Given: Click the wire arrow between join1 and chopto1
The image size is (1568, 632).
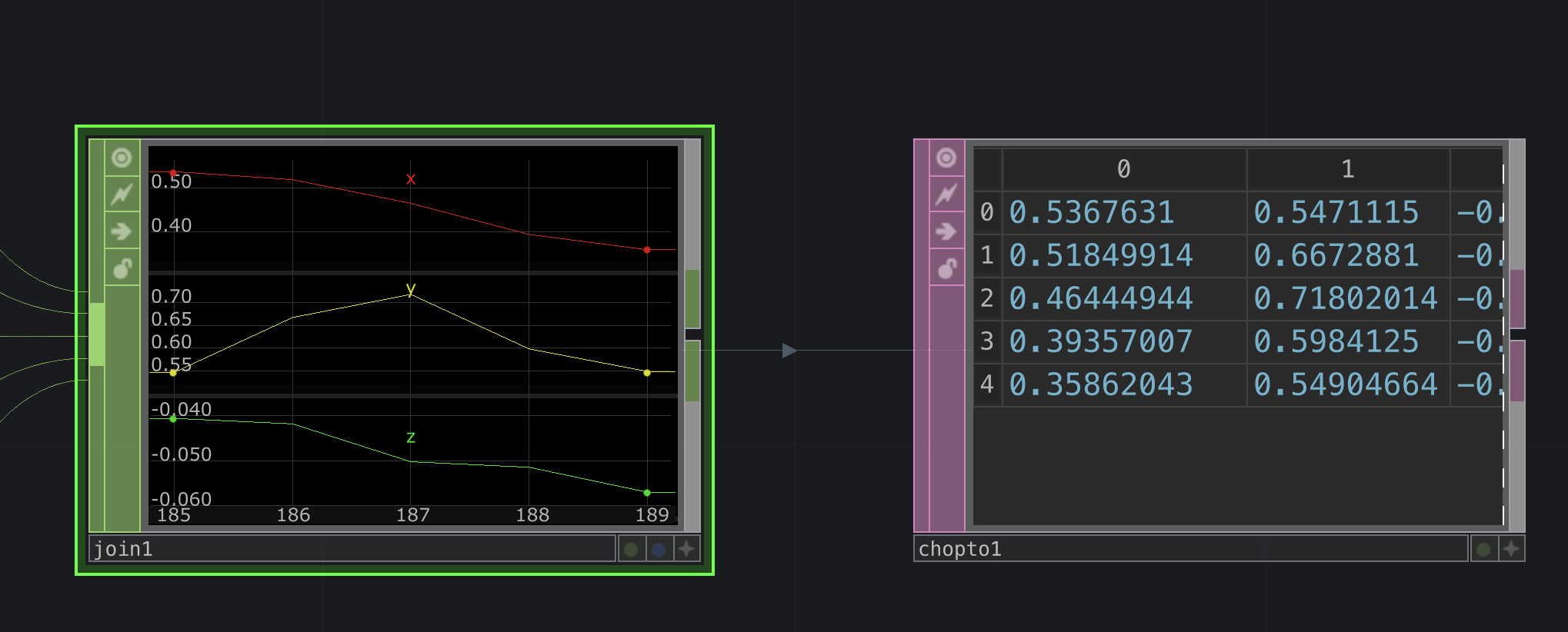Looking at the screenshot, I should [x=789, y=351].
